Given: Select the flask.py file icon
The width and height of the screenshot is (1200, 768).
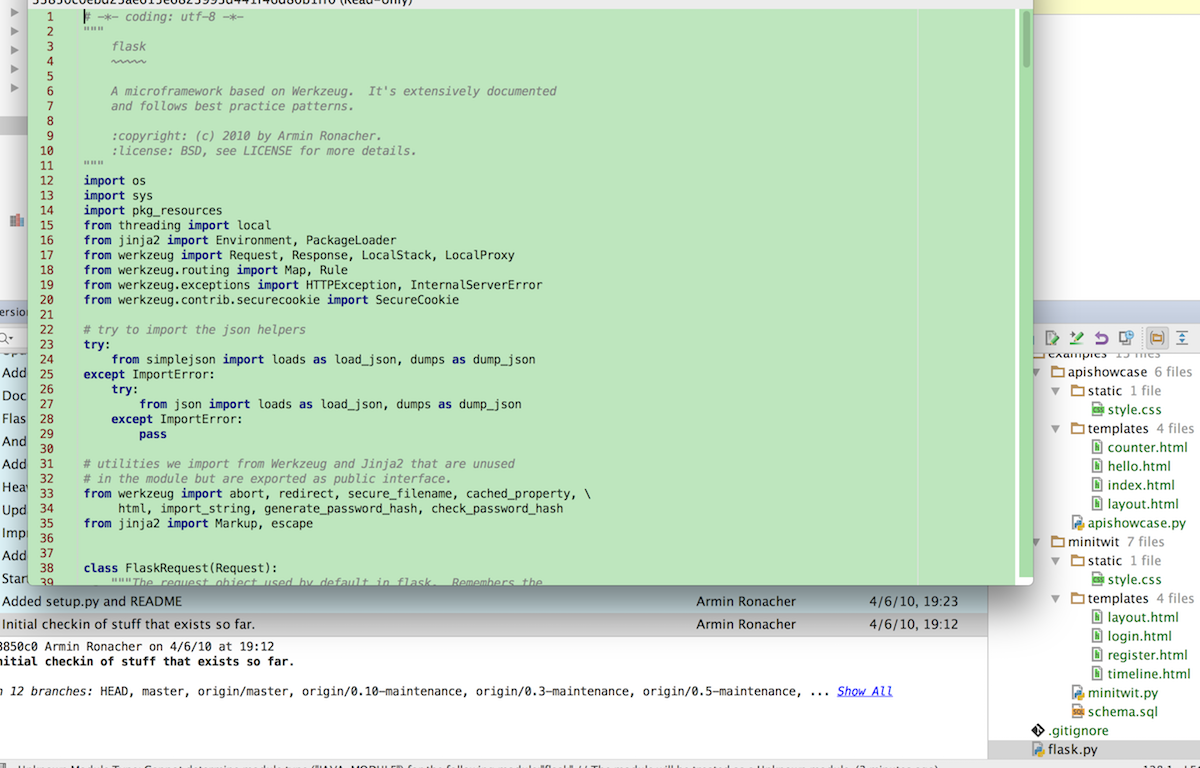Looking at the screenshot, I should point(1038,749).
